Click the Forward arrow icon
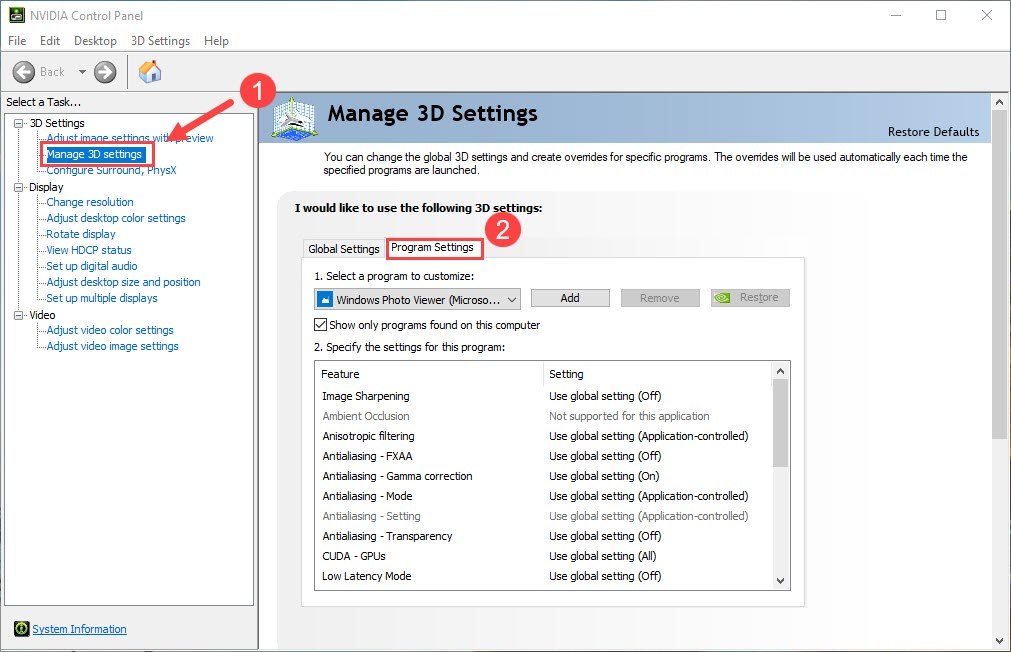This screenshot has width=1011, height=652. pyautogui.click(x=105, y=72)
